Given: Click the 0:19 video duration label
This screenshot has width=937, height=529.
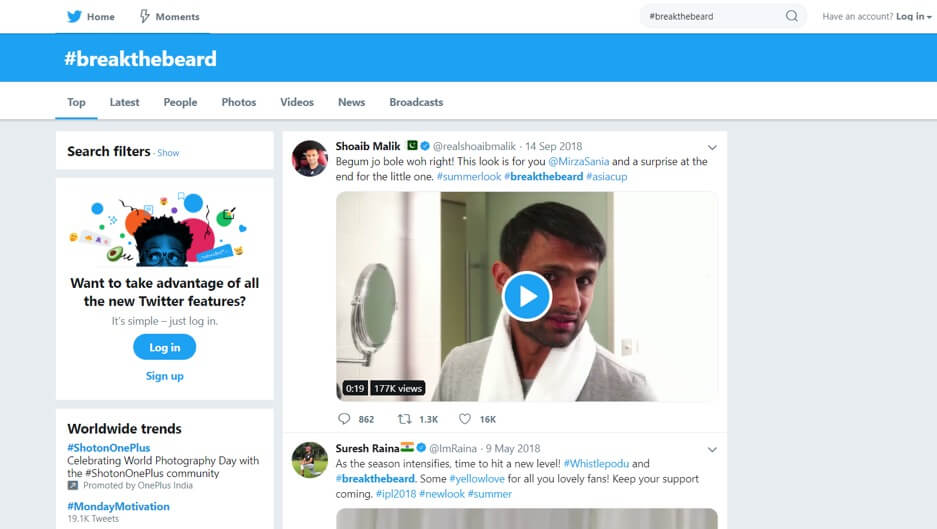Looking at the screenshot, I should (x=354, y=389).
